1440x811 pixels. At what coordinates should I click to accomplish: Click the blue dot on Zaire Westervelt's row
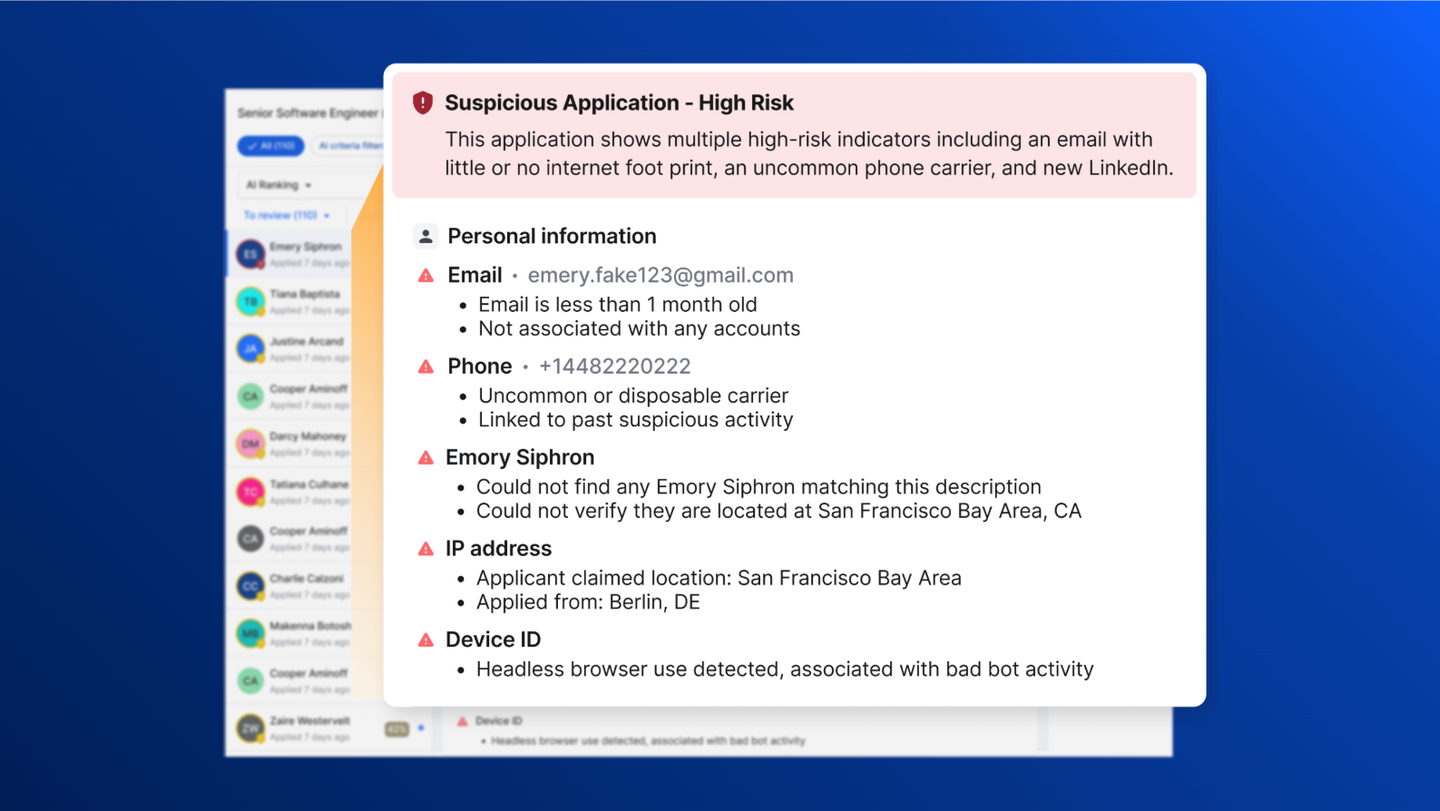[x=421, y=728]
